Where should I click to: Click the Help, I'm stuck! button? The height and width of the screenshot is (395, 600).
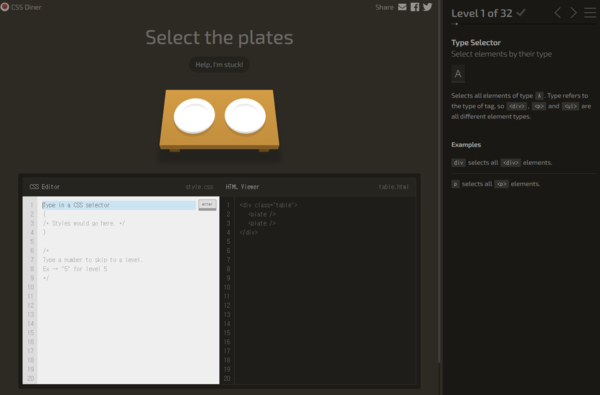[x=219, y=64]
